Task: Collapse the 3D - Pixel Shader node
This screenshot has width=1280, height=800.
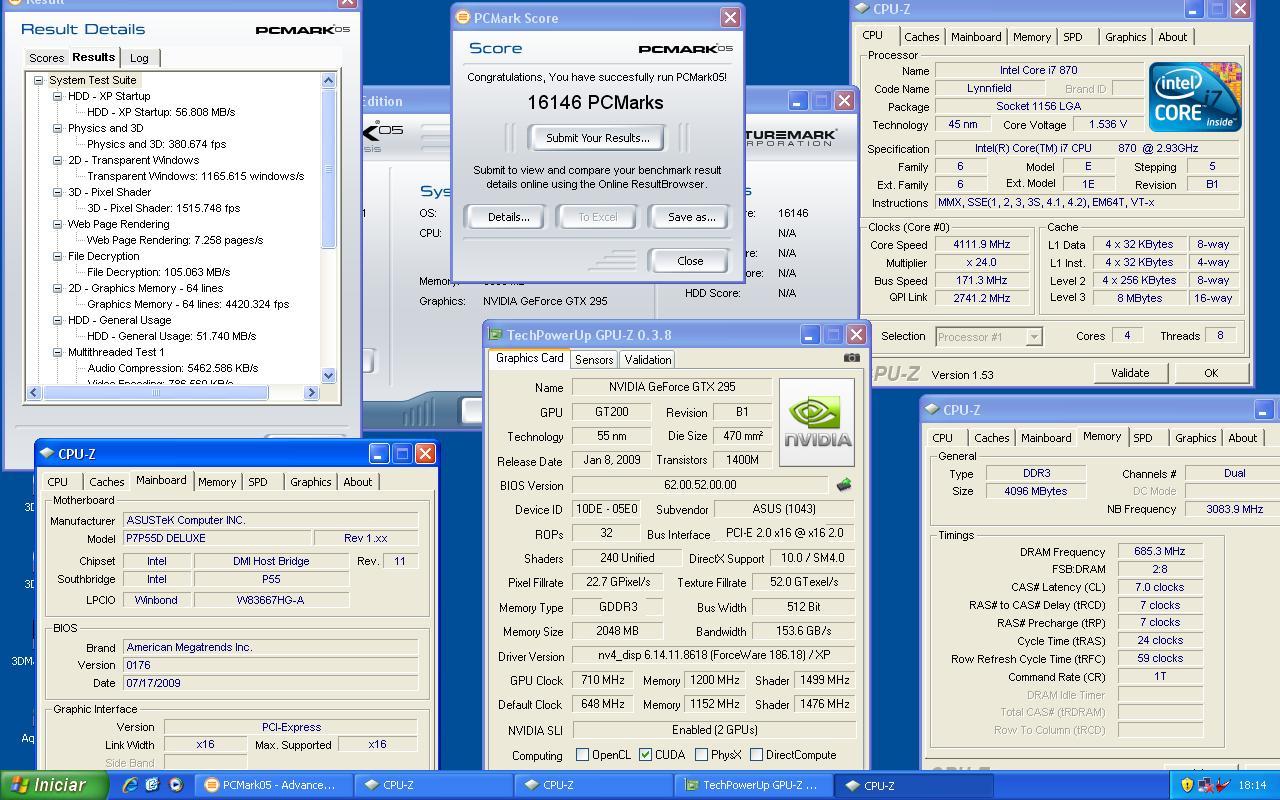Action: (58, 192)
